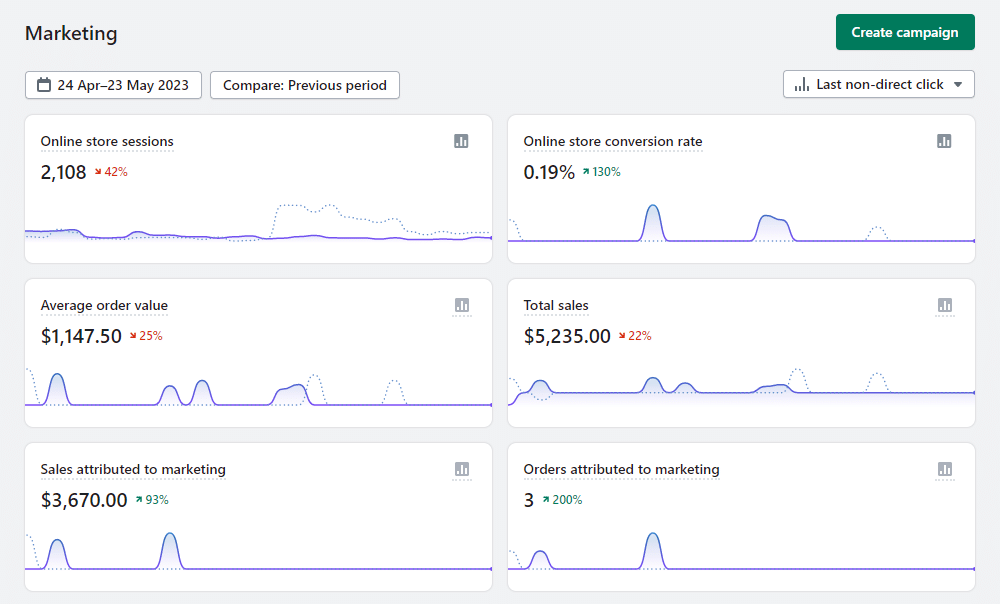
Task: Open Sales attributed to marketing title link
Action: click(x=133, y=469)
